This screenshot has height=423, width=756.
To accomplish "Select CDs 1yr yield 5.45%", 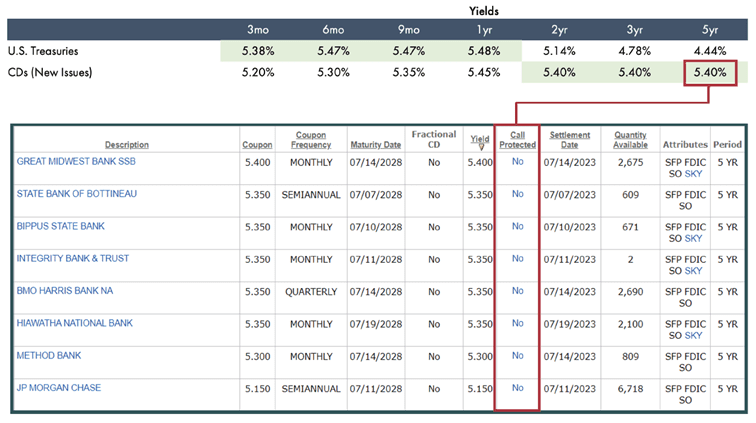I will point(484,73).
